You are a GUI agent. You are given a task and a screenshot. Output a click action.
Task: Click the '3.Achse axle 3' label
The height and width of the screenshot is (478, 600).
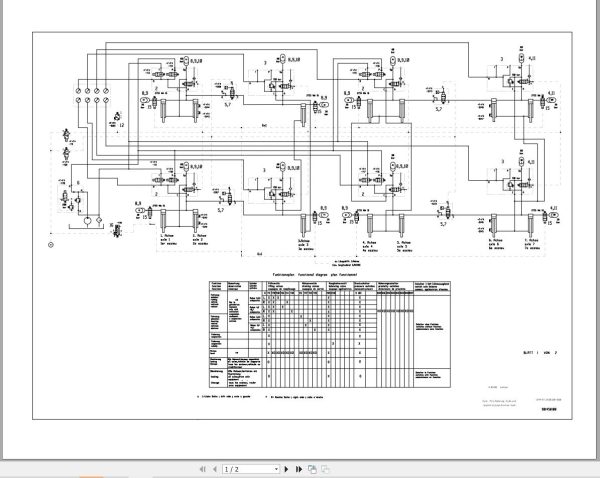[305, 245]
